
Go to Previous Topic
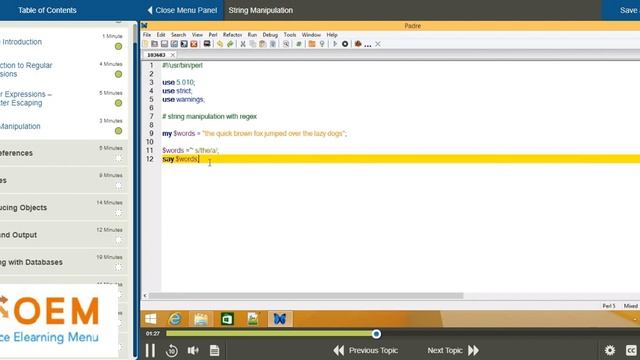click(365, 350)
